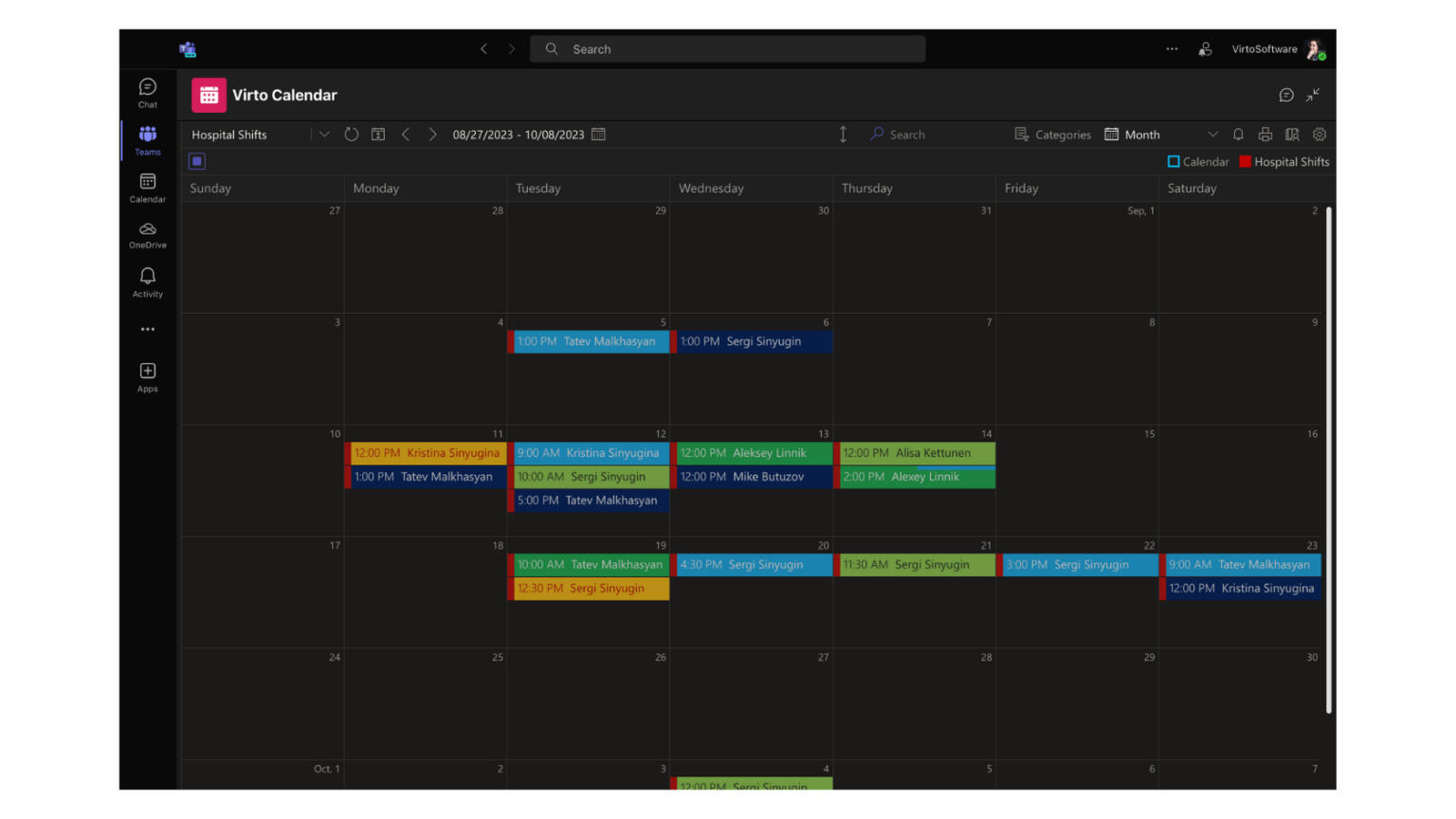Toggle Hospital Shifts visibility in the legend
This screenshot has height=819, width=1456.
(1284, 161)
